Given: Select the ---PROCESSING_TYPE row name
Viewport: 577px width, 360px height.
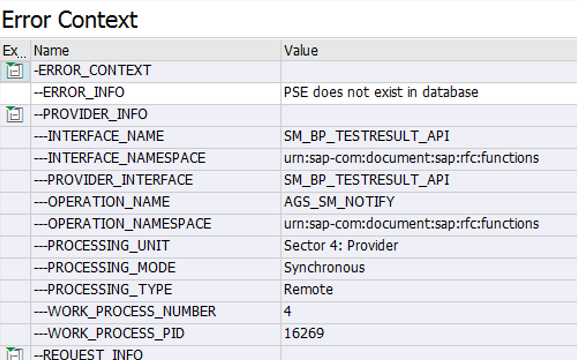Looking at the screenshot, I should point(103,289).
